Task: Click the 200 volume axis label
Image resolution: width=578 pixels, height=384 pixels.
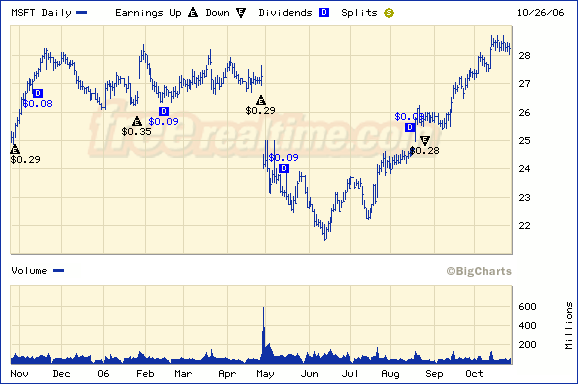Action: (x=527, y=345)
